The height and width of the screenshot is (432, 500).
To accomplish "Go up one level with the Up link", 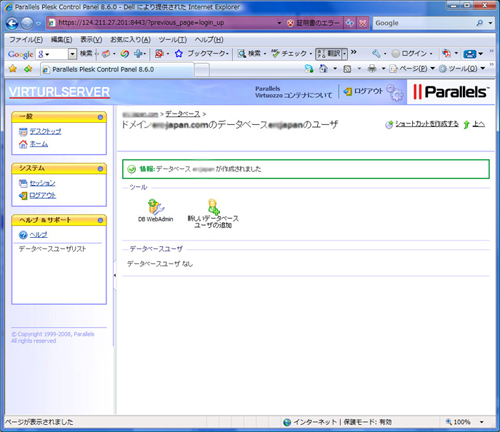I will click(x=478, y=124).
